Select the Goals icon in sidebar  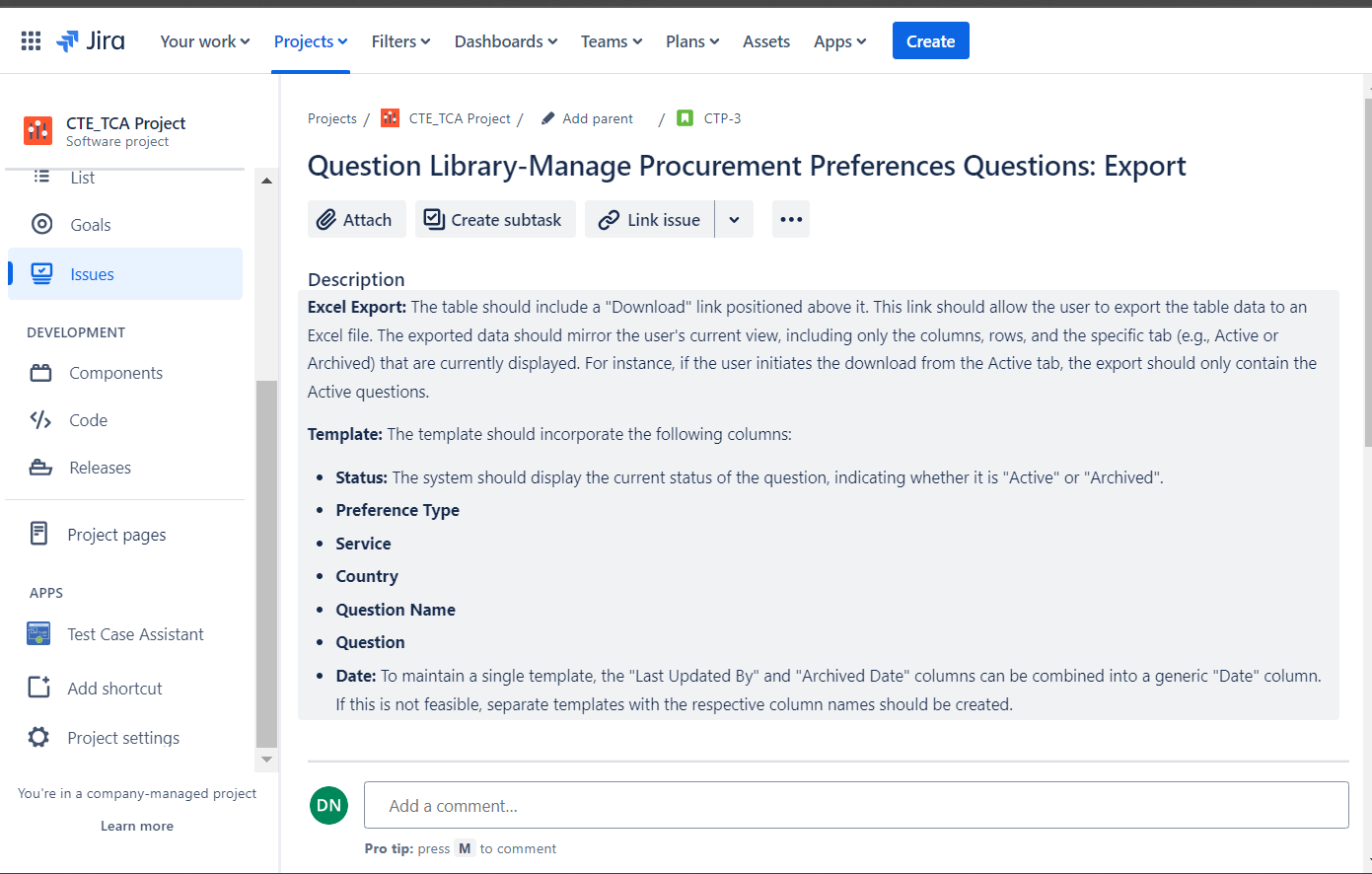tap(42, 224)
